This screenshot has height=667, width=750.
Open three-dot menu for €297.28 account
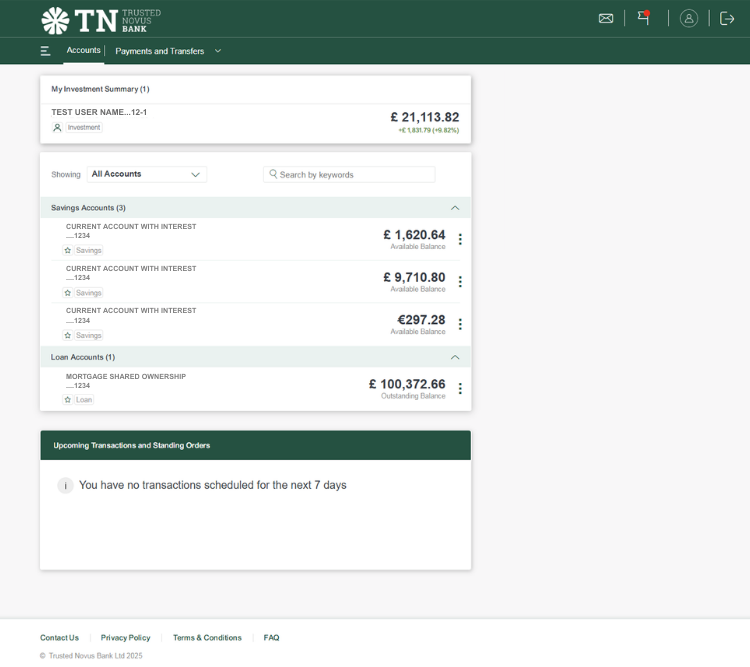click(460, 324)
